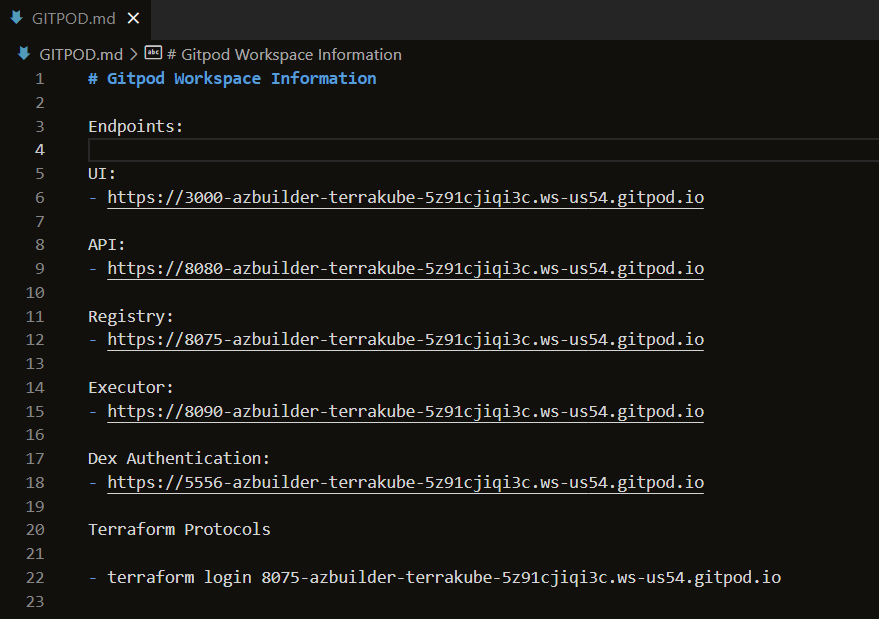The height and width of the screenshot is (619, 879).
Task: Expand the breadcrumb chevron separator
Action: pos(134,55)
